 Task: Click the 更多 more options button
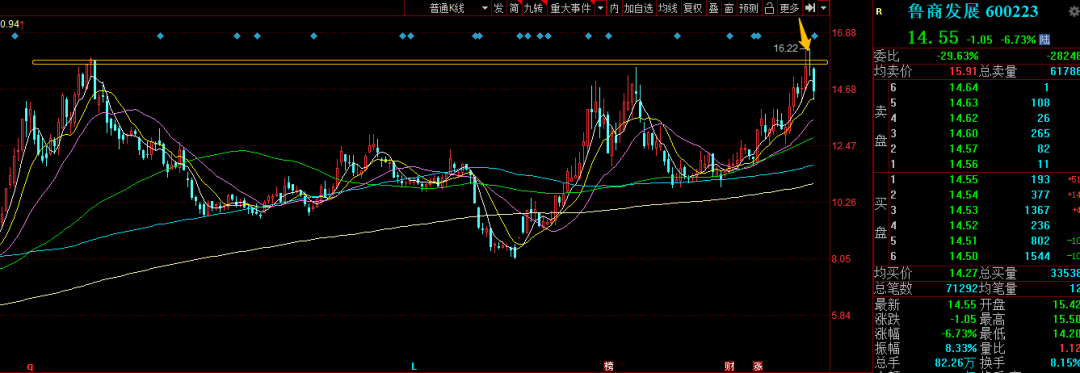[789, 8]
